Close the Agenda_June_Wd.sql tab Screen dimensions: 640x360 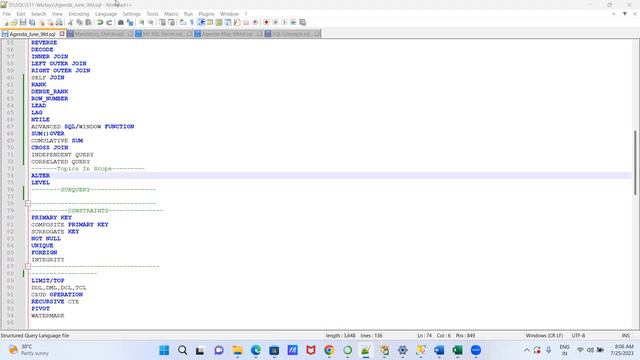(x=62, y=34)
